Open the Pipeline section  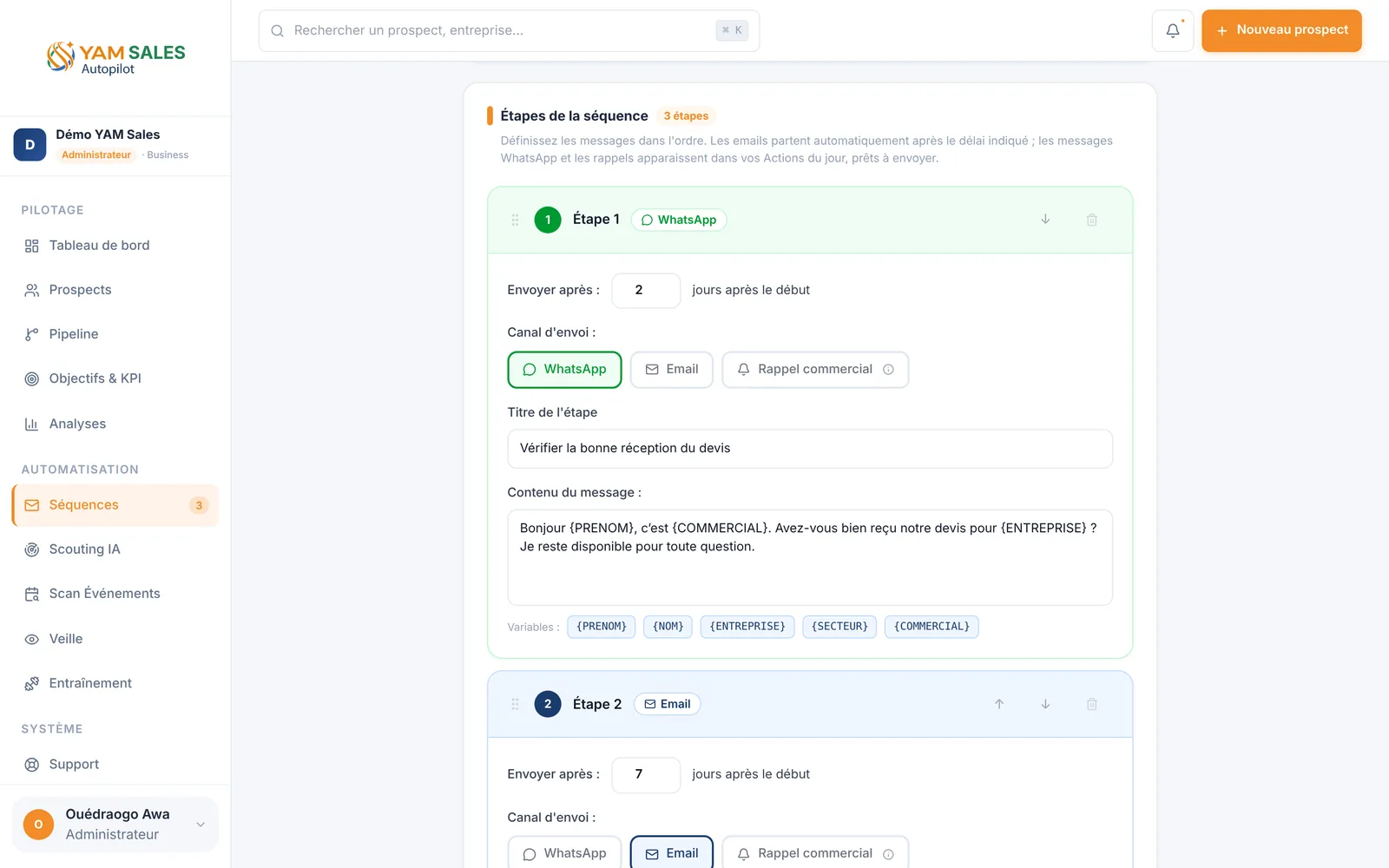pyautogui.click(x=115, y=334)
